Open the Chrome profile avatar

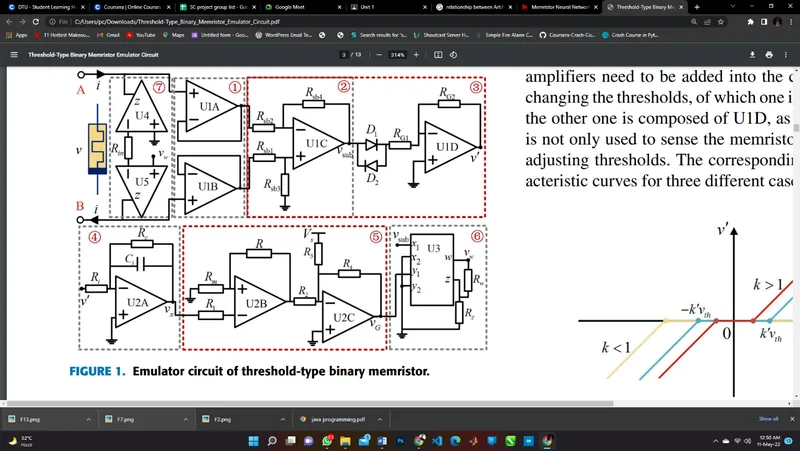[777, 22]
